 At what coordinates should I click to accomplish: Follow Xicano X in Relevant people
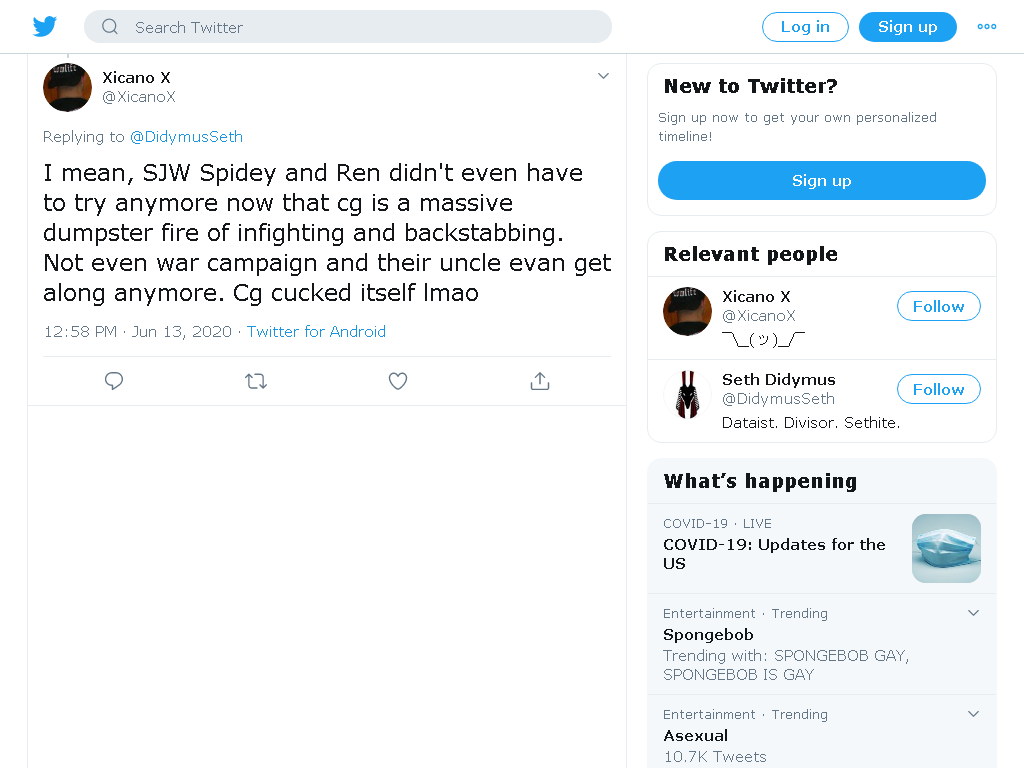click(x=938, y=306)
